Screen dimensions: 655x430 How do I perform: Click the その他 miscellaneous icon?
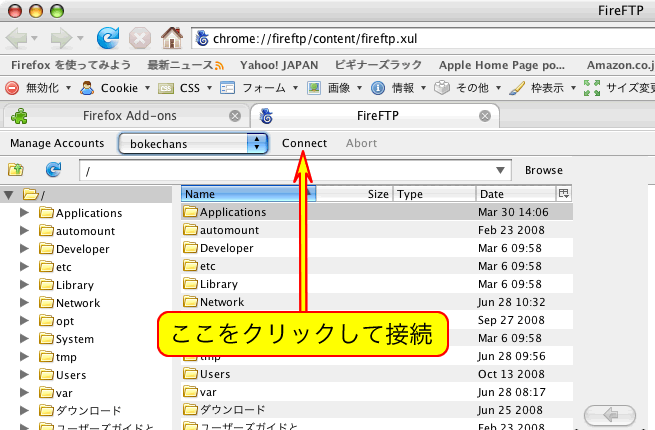tap(442, 88)
